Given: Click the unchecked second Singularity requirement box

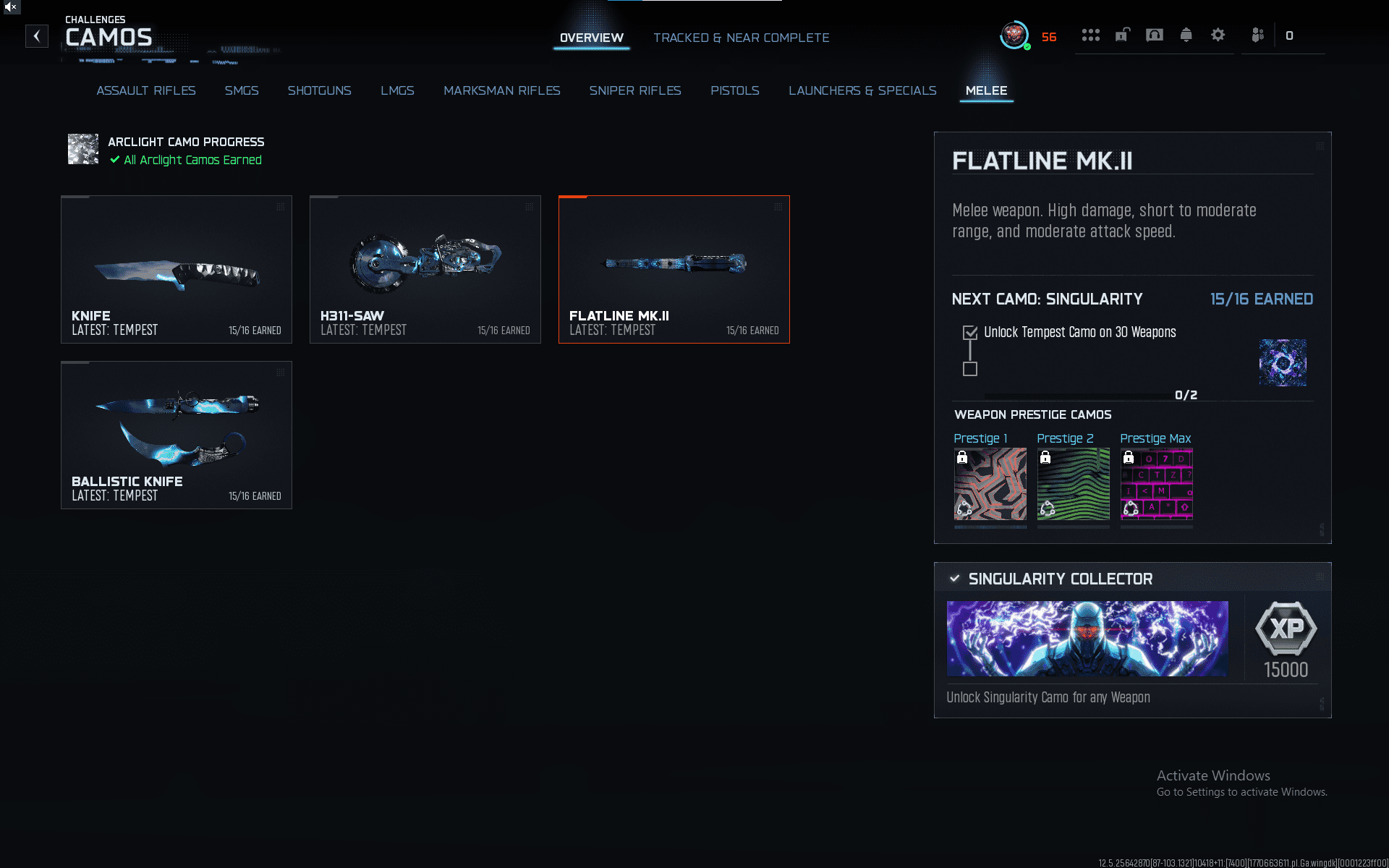Looking at the screenshot, I should (x=970, y=369).
